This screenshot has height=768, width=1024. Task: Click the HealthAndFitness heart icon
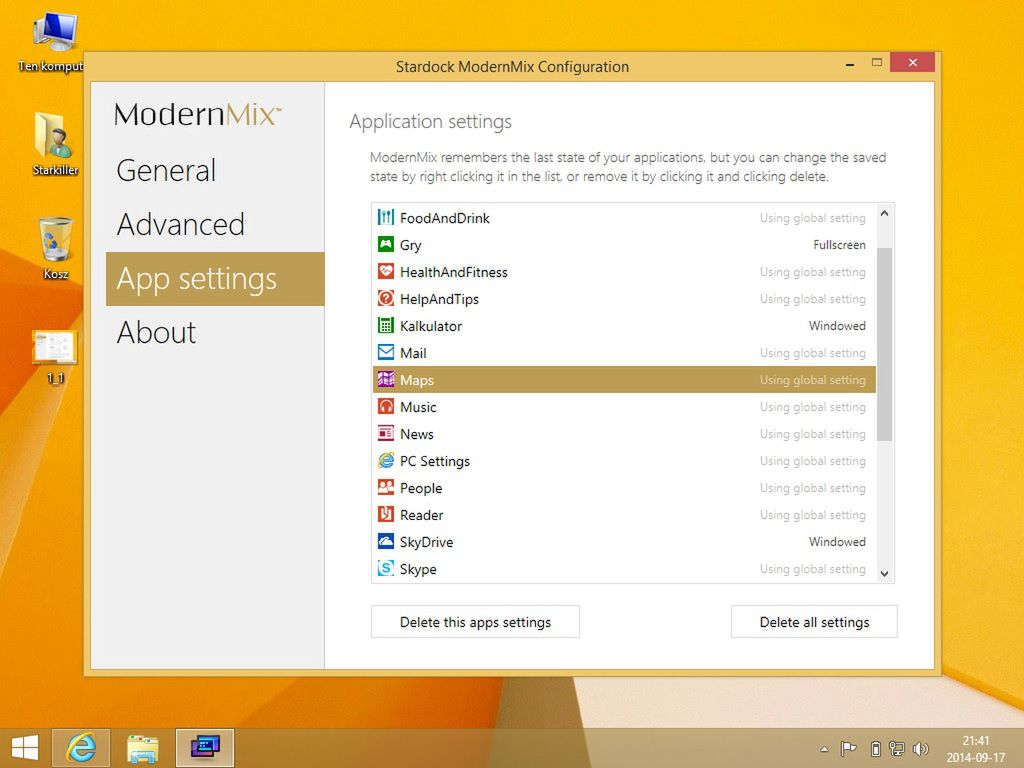385,272
